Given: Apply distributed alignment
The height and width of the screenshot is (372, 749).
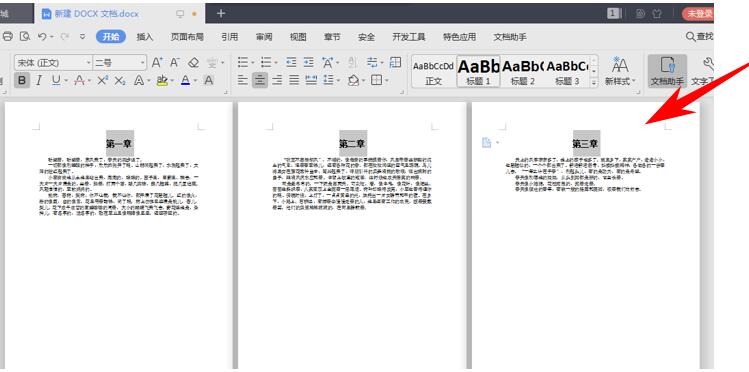Looking at the screenshot, I should point(311,80).
